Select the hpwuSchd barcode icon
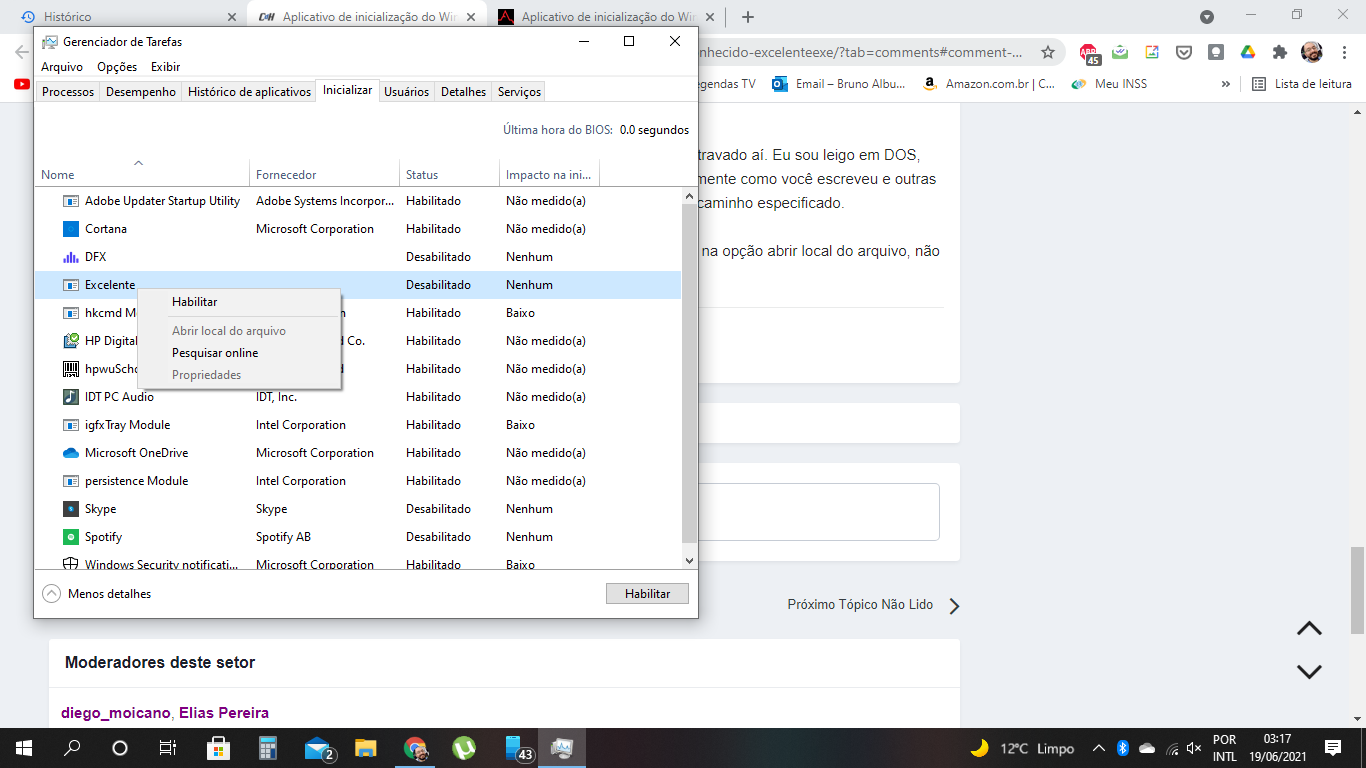Image resolution: width=1366 pixels, height=768 pixels. click(71, 369)
